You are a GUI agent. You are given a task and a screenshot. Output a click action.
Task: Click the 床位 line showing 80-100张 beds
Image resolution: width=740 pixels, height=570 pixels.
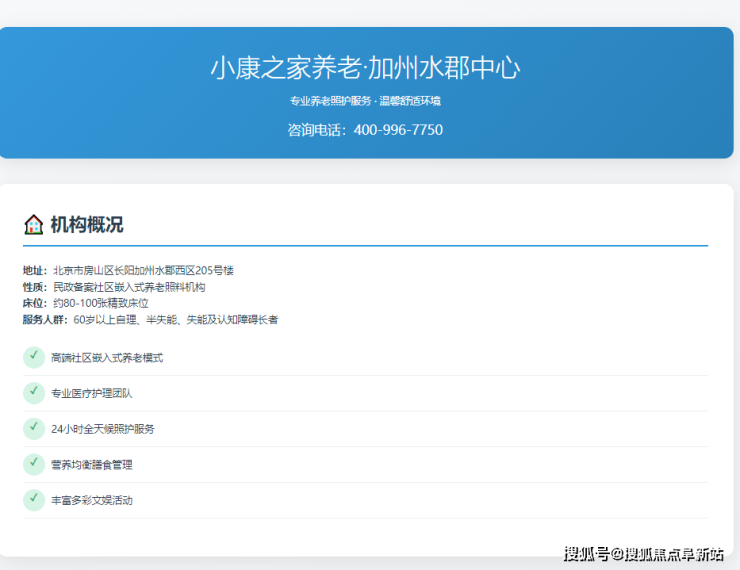click(x=86, y=303)
